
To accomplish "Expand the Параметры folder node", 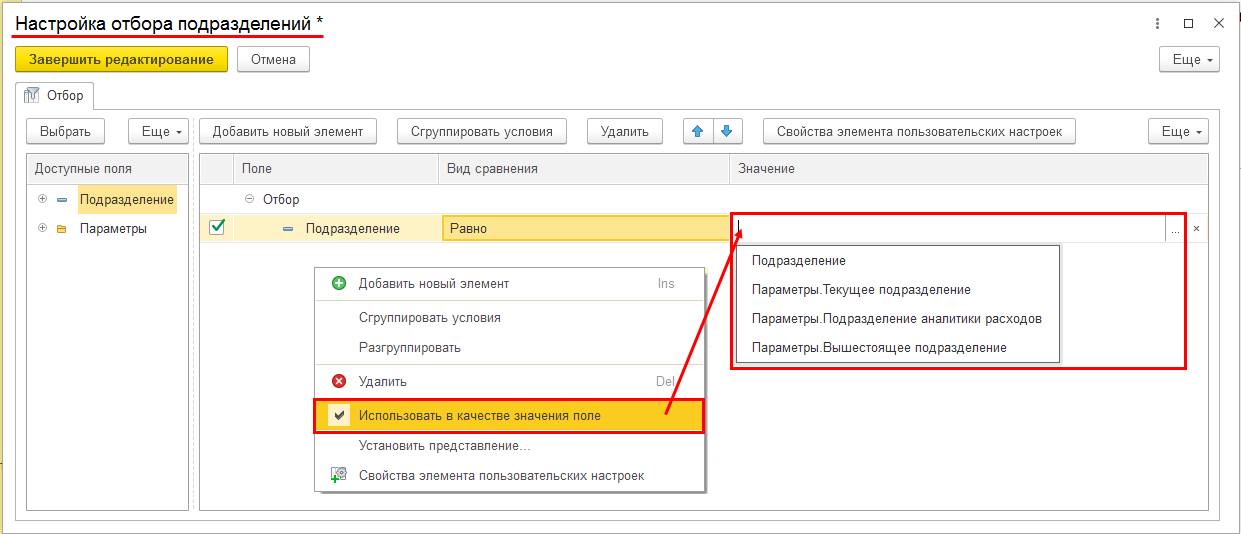I will click(42, 228).
